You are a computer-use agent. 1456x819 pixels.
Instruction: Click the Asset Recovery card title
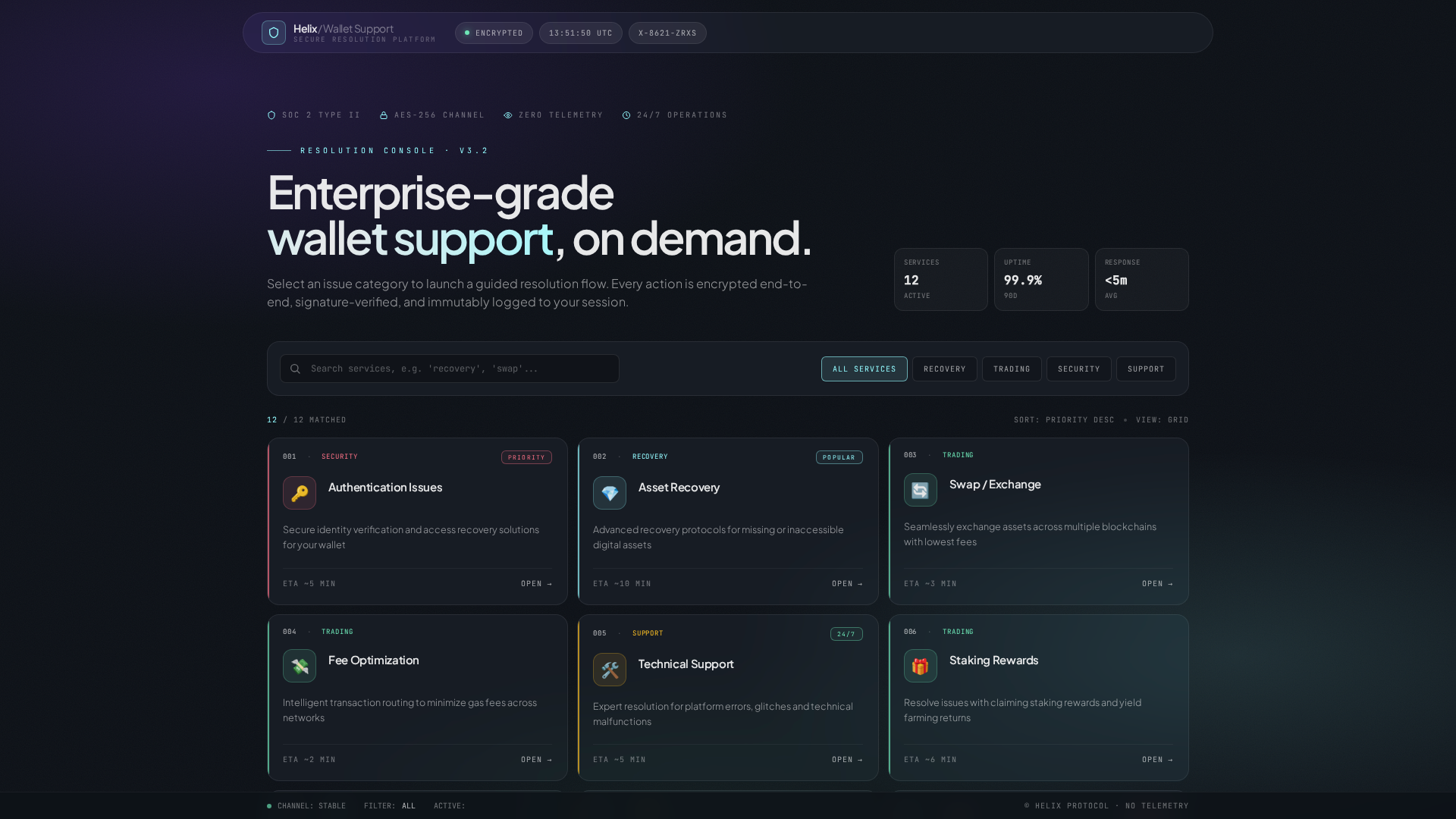[x=679, y=488]
